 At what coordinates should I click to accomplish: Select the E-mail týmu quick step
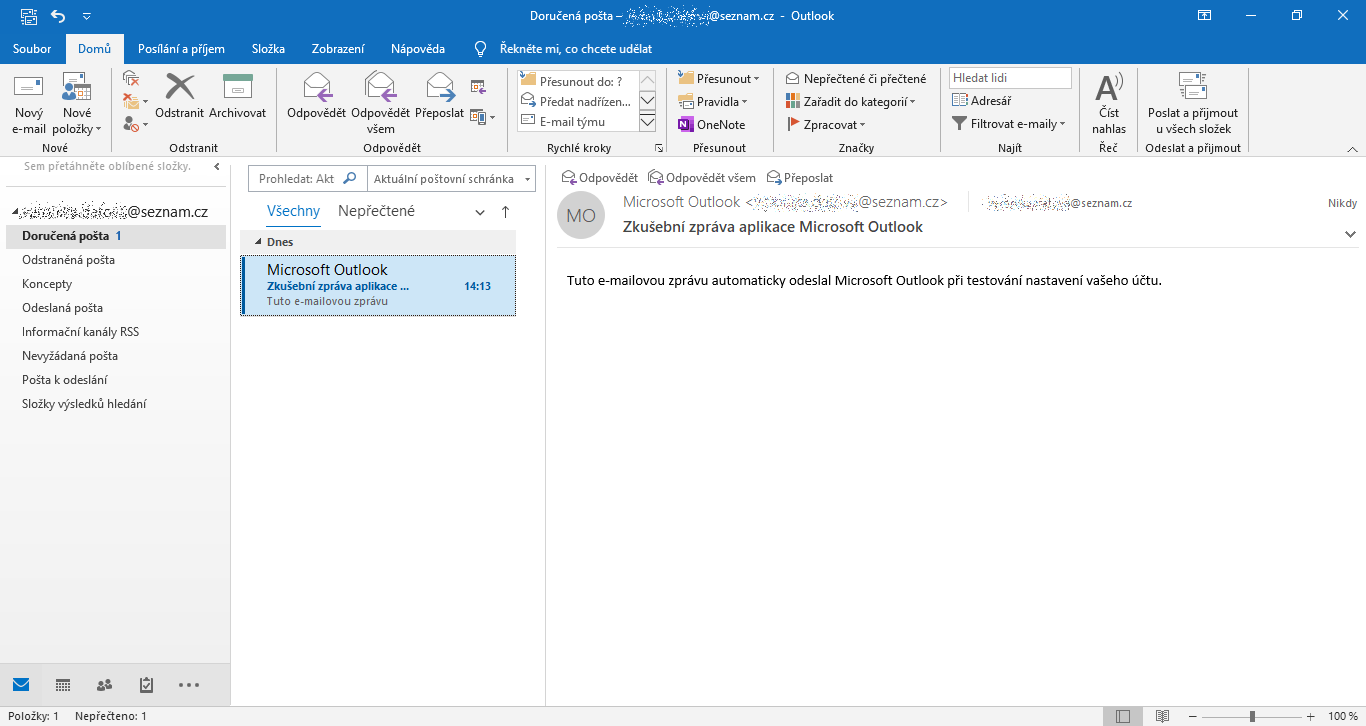(x=577, y=121)
